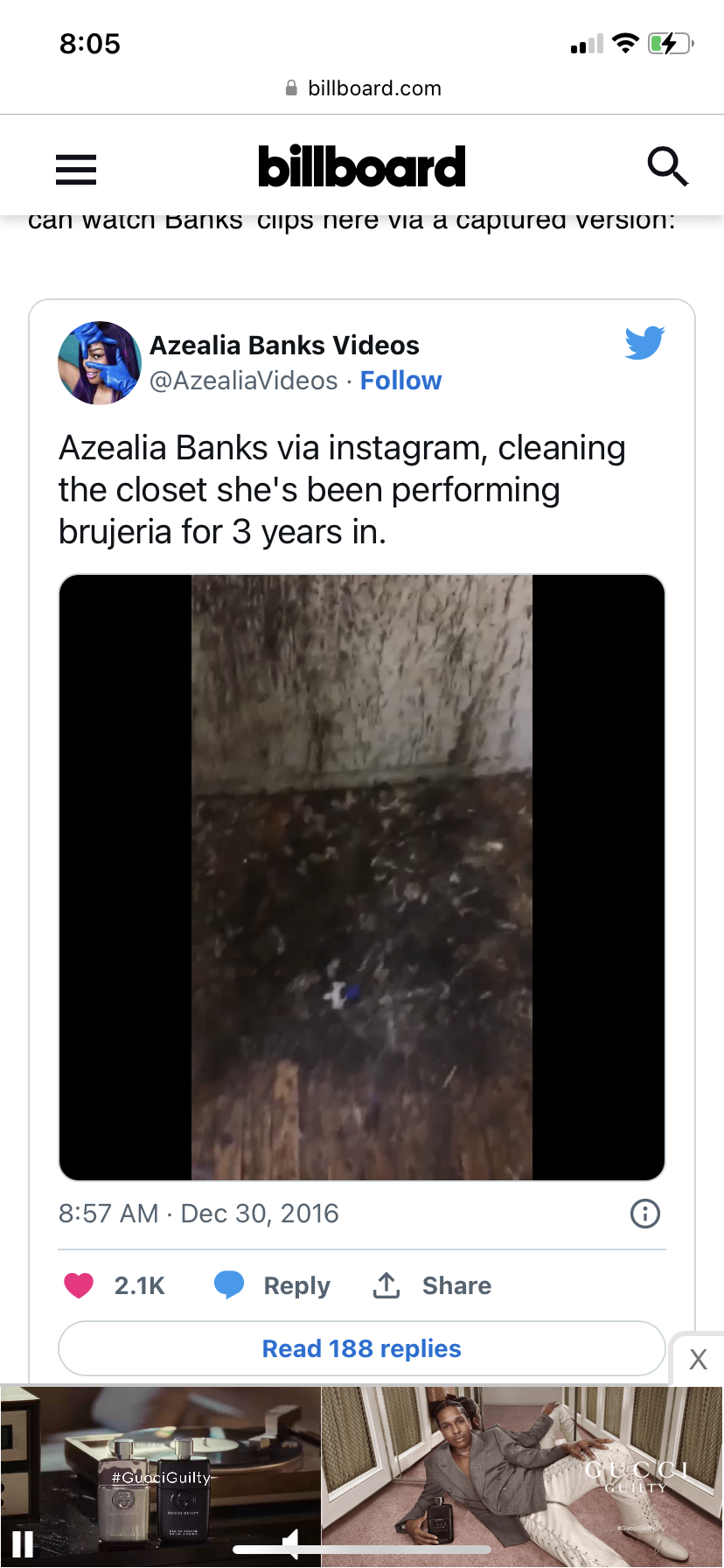Open the tweet info circle icon
The width and height of the screenshot is (724, 1568).
645,1214
